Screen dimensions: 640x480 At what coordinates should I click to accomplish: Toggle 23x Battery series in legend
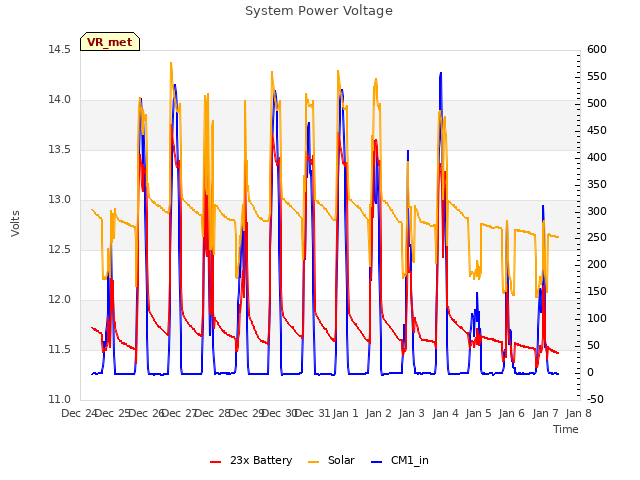pyautogui.click(x=251, y=460)
